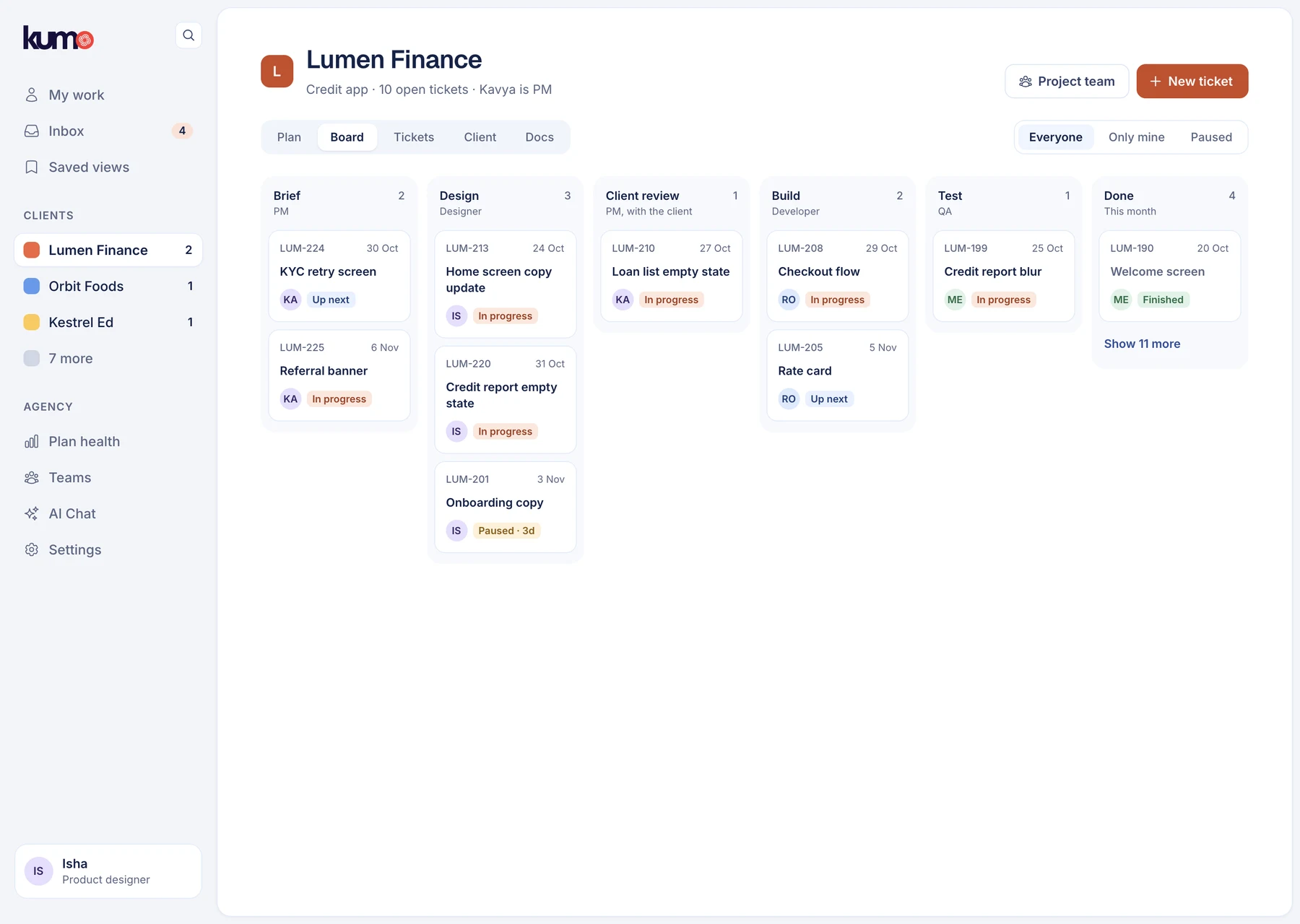Open the Project team button
Image resolution: width=1300 pixels, height=924 pixels.
click(x=1067, y=82)
